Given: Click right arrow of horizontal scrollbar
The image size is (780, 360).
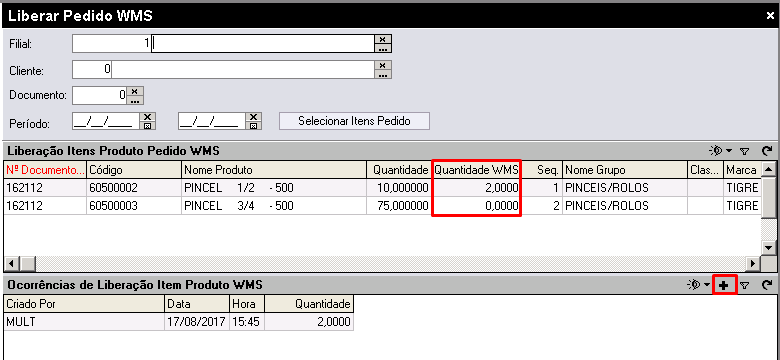Looking at the screenshot, I should [x=754, y=264].
